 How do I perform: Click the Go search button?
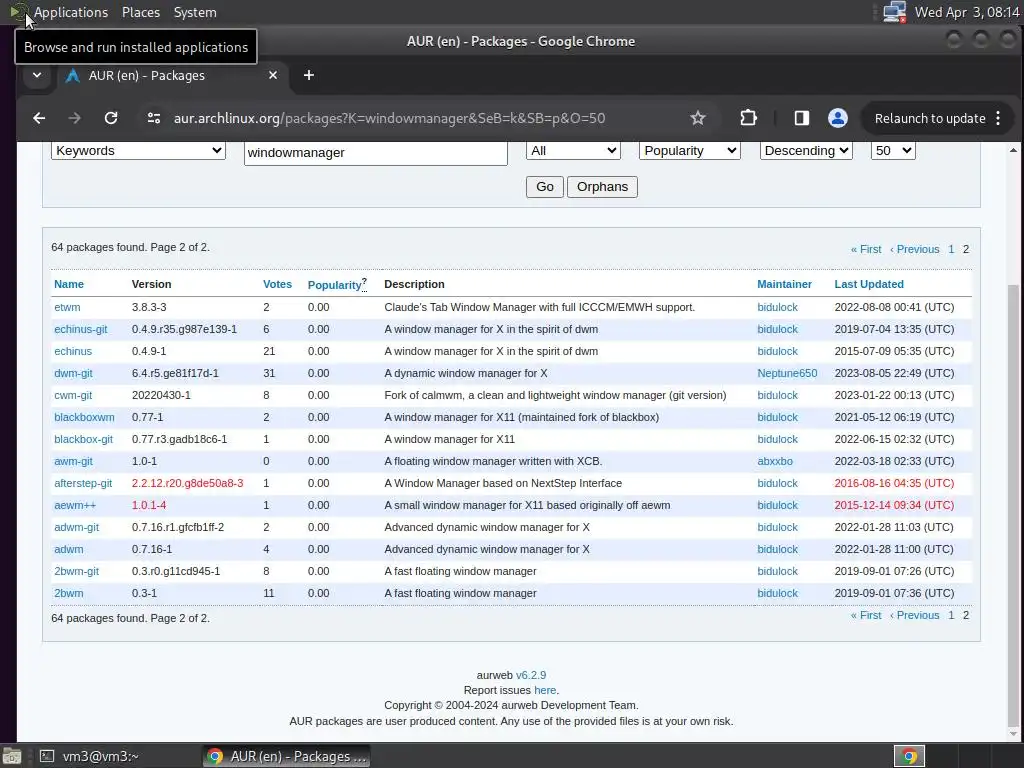(545, 187)
